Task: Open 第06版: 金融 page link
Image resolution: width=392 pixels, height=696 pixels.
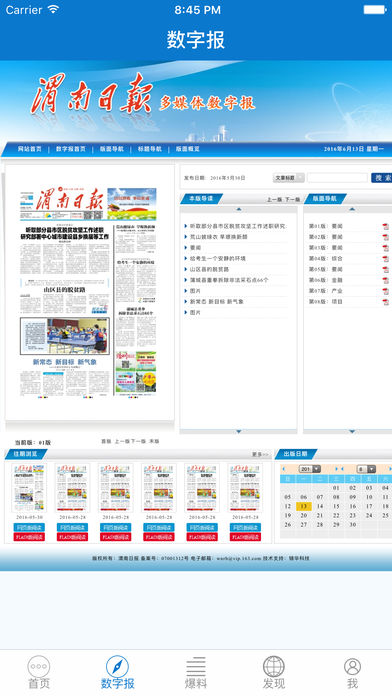Action: coord(326,280)
